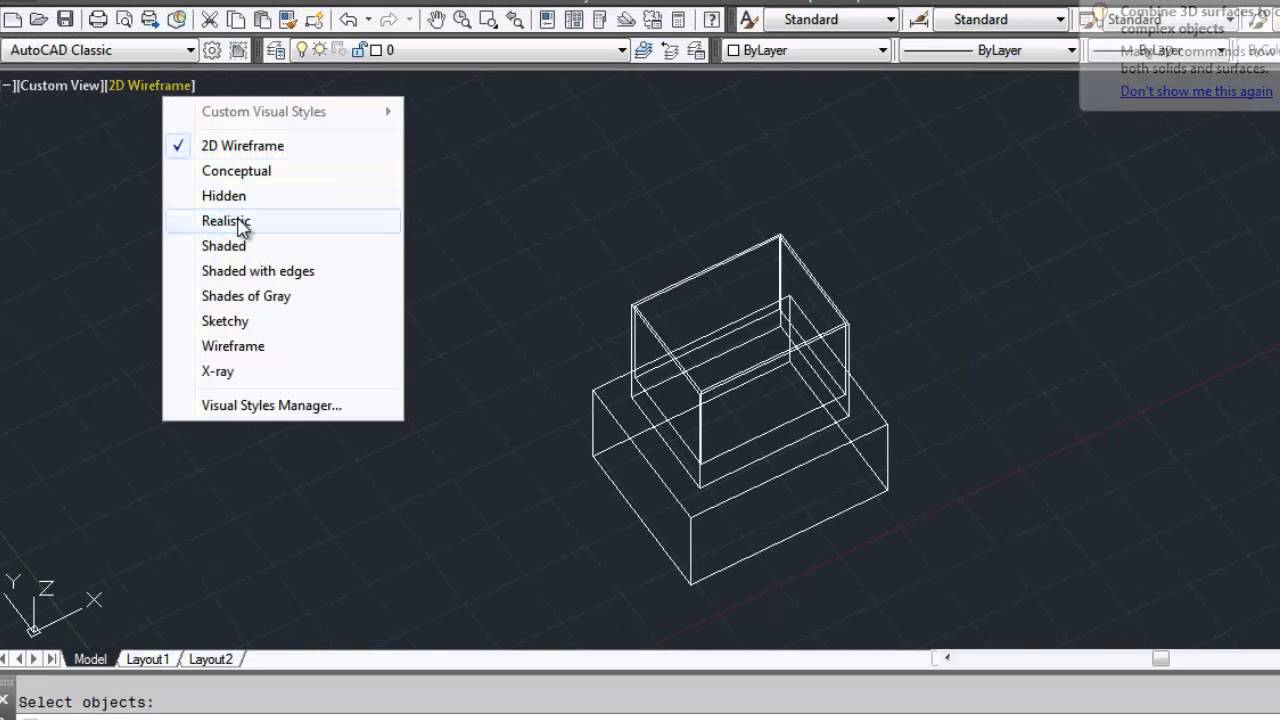Open the Layer Properties Manager icon
Image resolution: width=1280 pixels, height=720 pixels.
click(275, 50)
